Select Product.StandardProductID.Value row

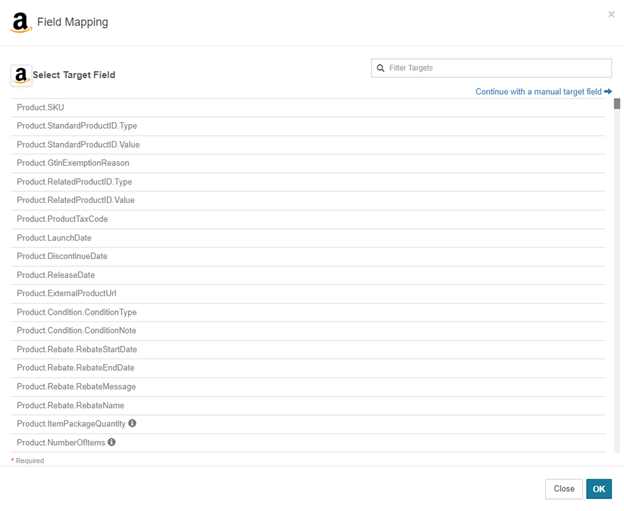(308, 145)
